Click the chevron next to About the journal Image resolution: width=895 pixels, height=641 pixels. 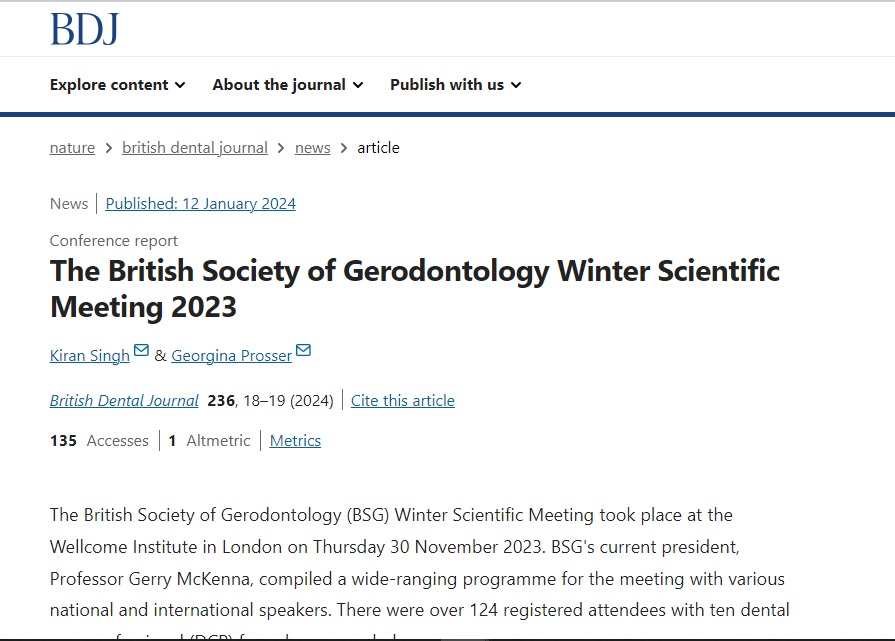[358, 85]
